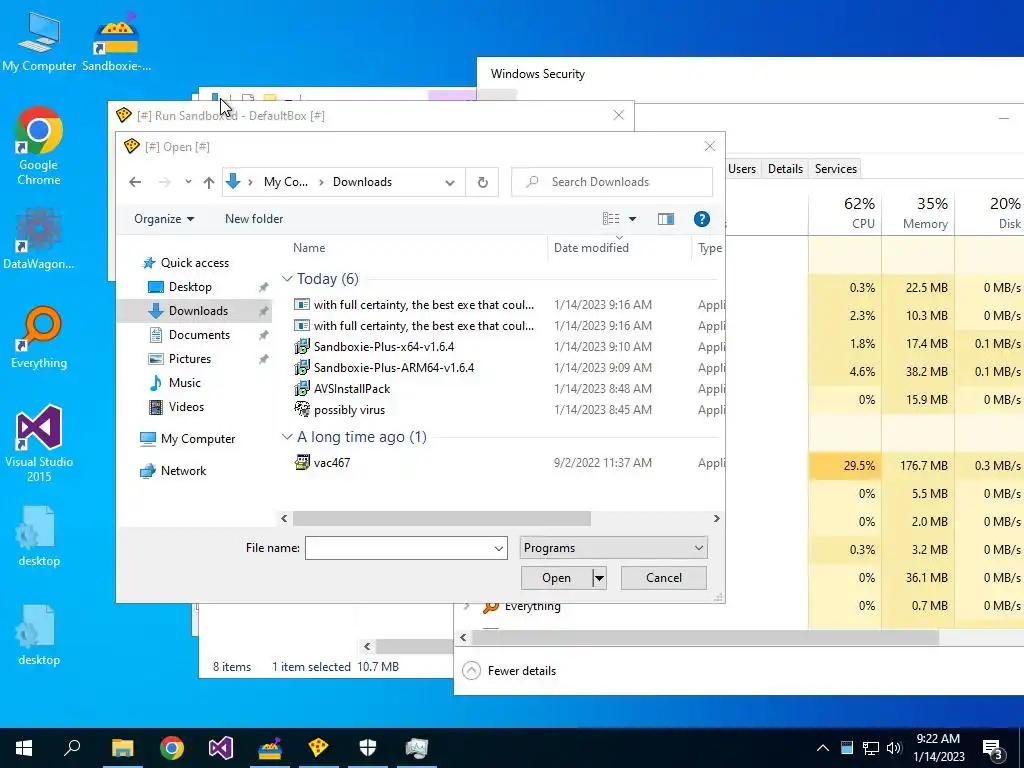Screen dimensions: 1024x768
Task: Open Sandboxie-Plus taskbar icon
Action: (270, 748)
